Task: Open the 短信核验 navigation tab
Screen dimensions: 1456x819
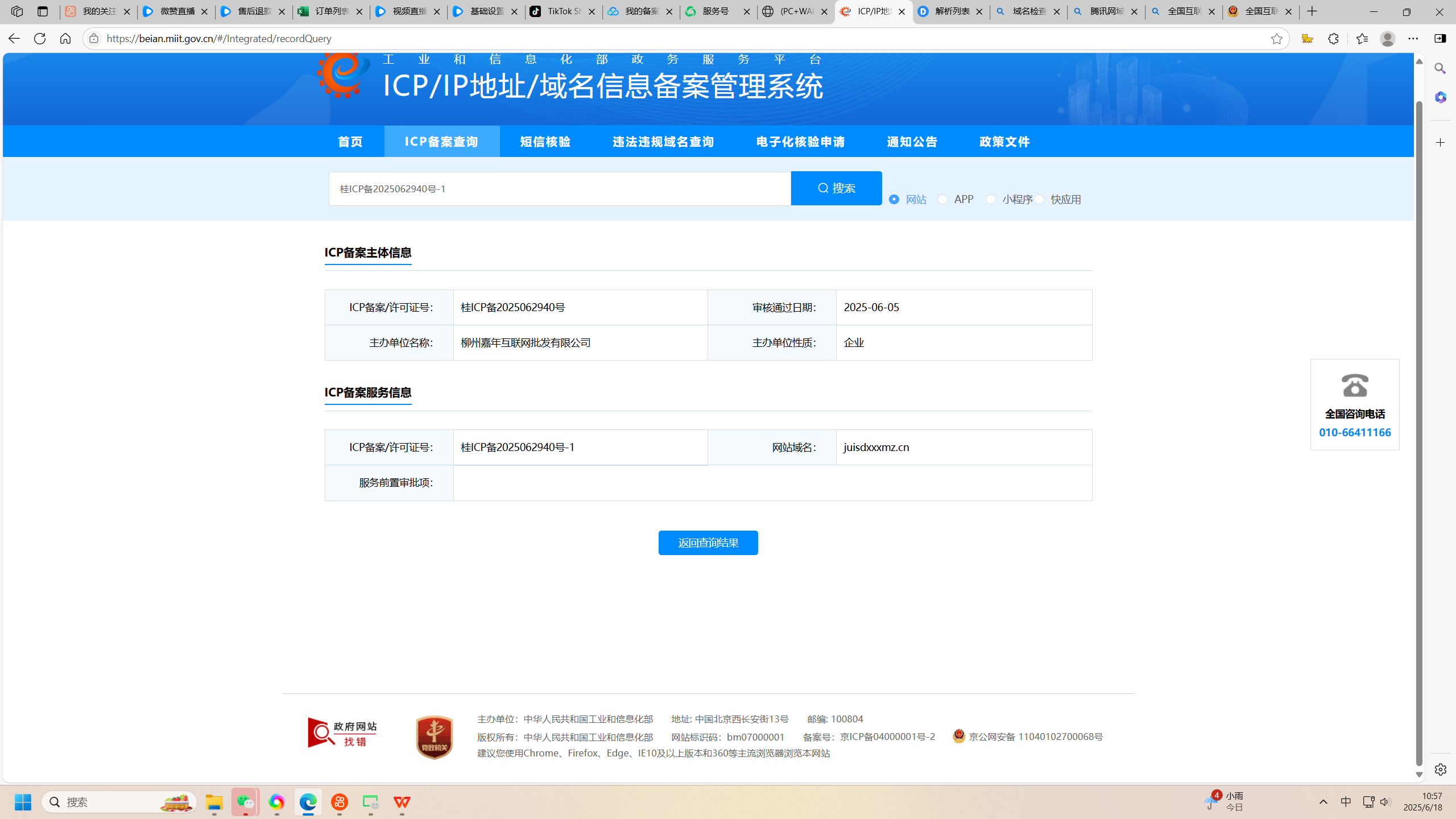Action: click(x=545, y=142)
